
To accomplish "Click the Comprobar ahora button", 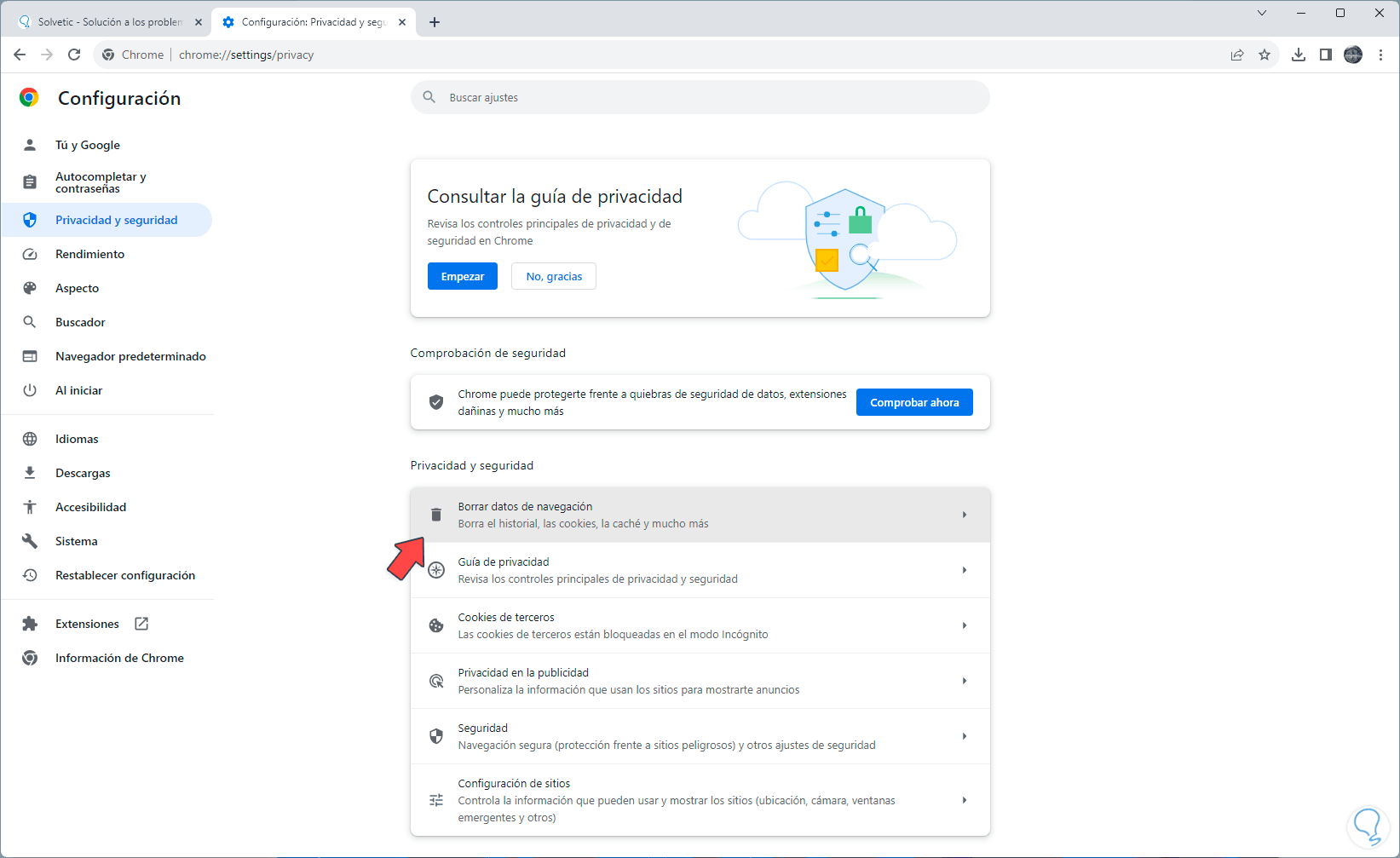I will [914, 402].
